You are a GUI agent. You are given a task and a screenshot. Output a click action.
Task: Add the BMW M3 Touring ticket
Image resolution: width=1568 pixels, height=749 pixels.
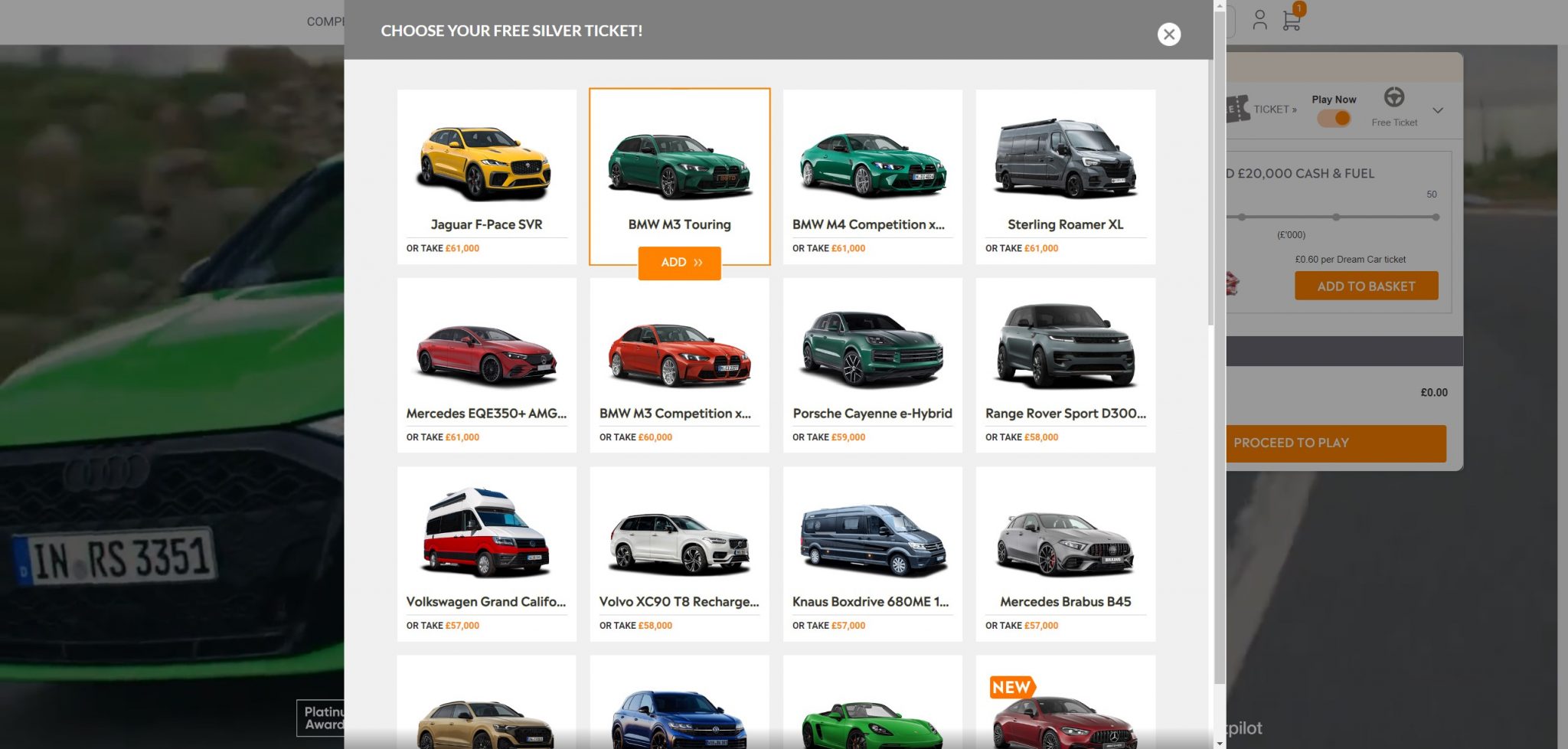pyautogui.click(x=679, y=263)
